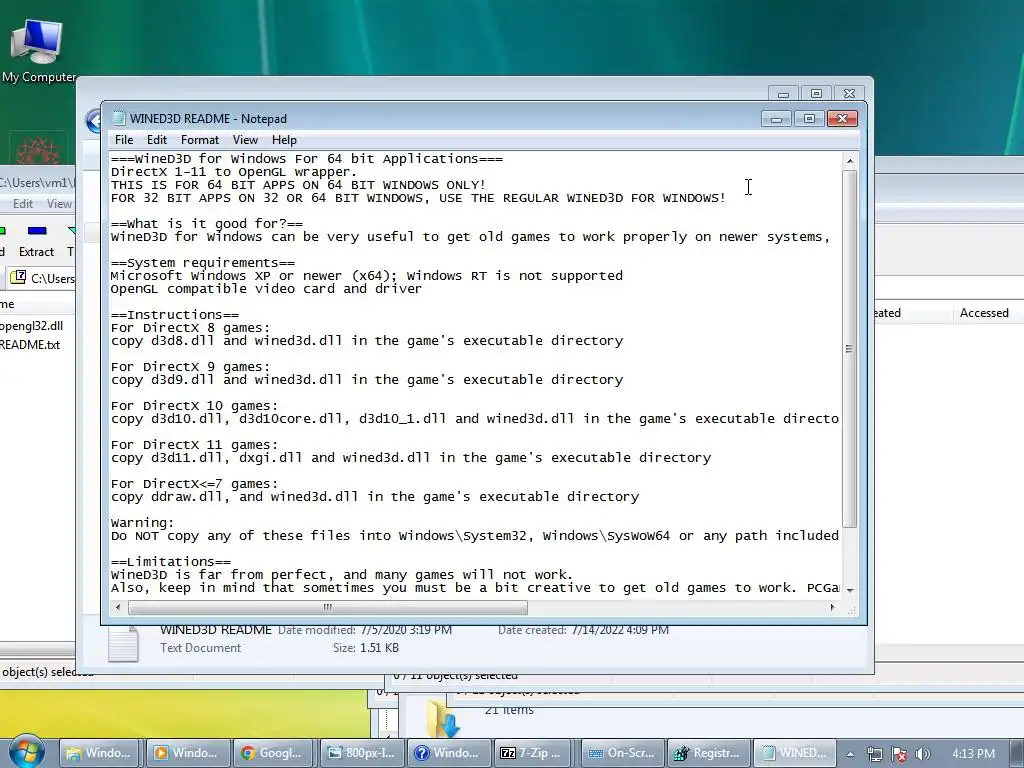Click the 'For DirectX 10 games:' line

click(x=194, y=406)
